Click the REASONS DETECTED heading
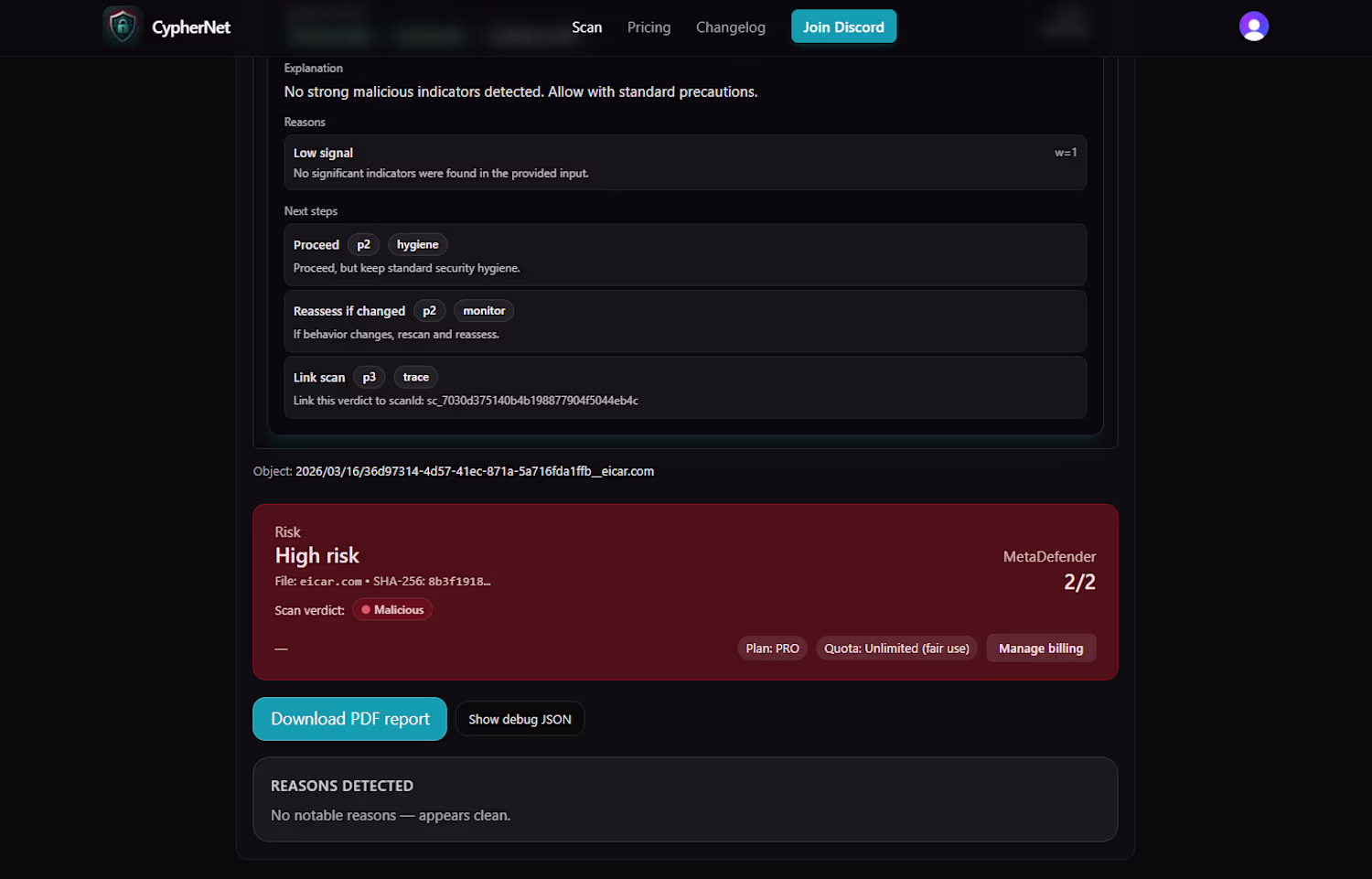The width and height of the screenshot is (1372, 879). click(x=342, y=786)
